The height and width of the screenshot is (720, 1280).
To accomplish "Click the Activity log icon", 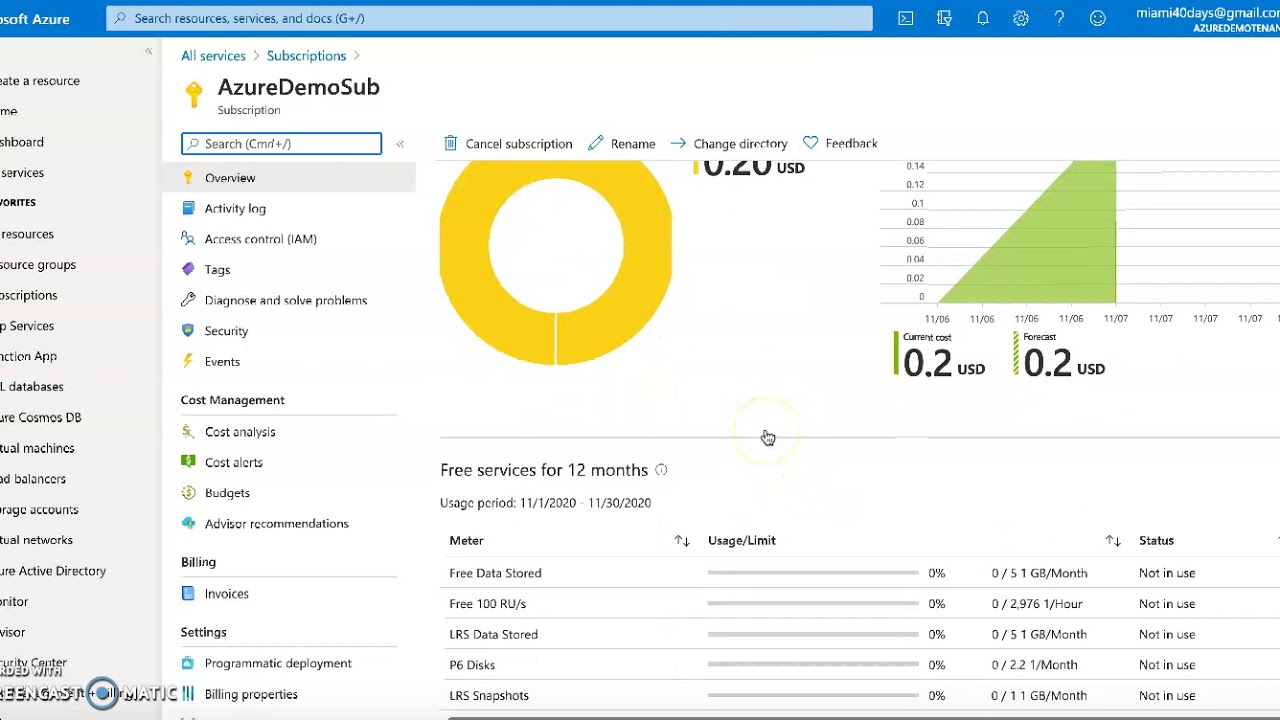I will tap(188, 208).
